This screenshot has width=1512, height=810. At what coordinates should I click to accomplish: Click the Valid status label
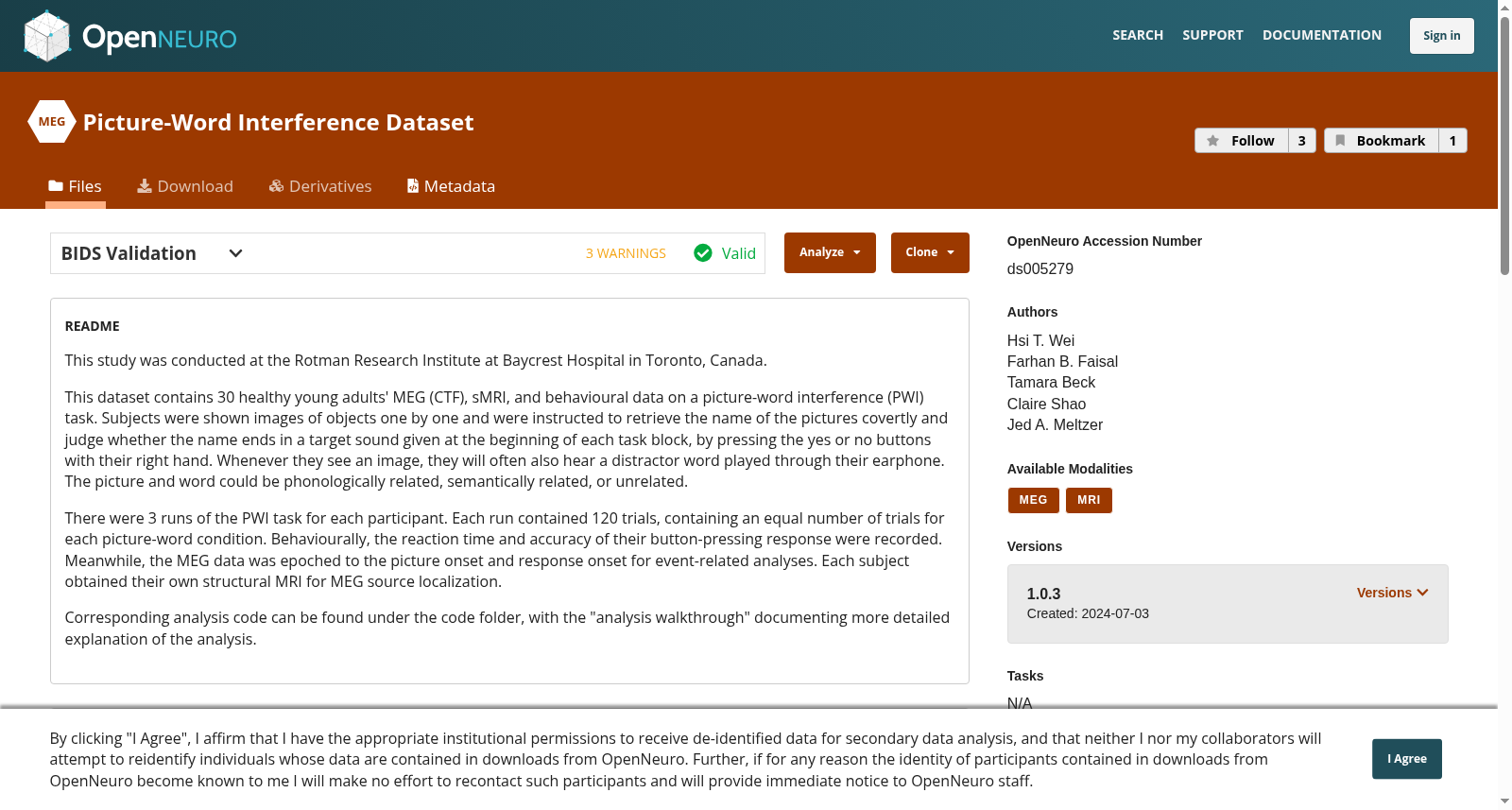tap(738, 253)
